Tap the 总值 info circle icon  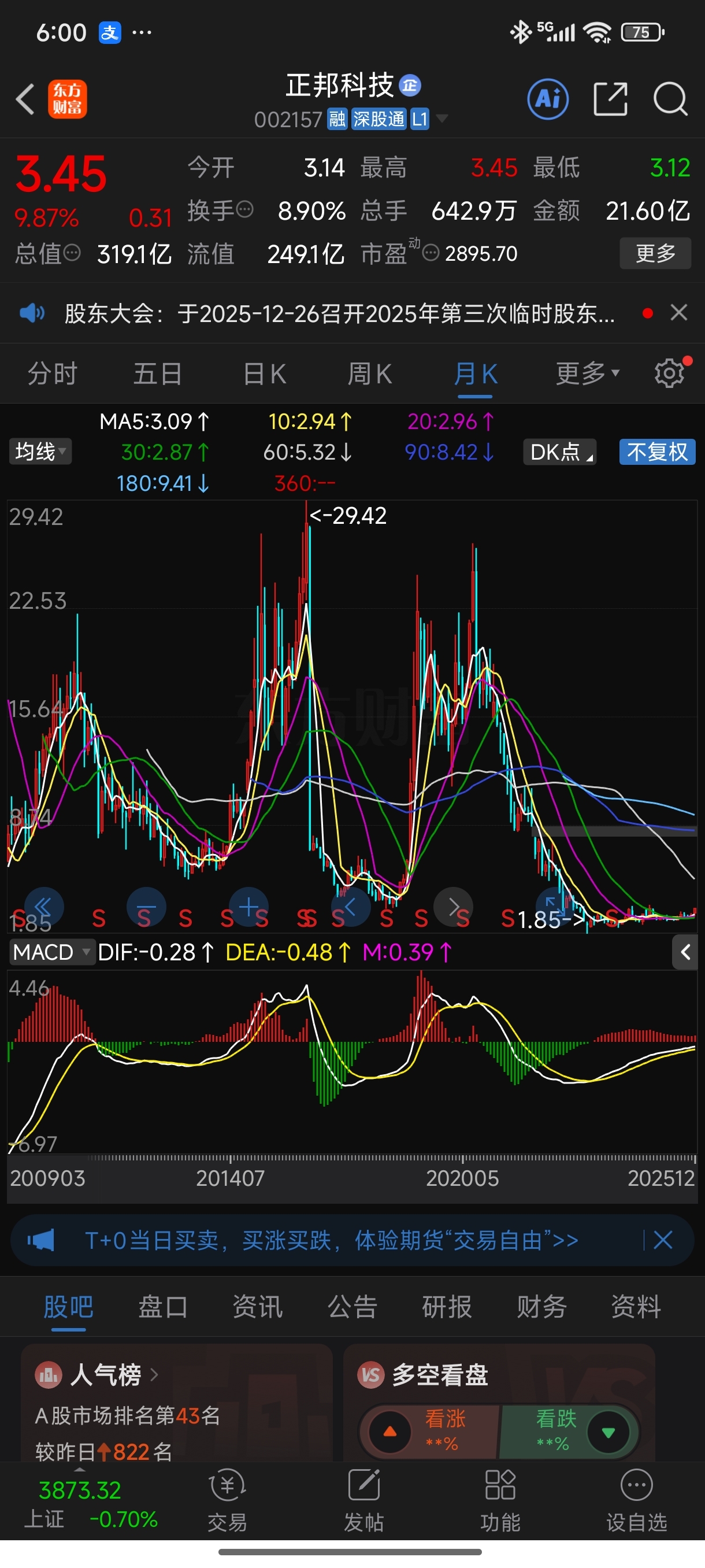point(72,253)
